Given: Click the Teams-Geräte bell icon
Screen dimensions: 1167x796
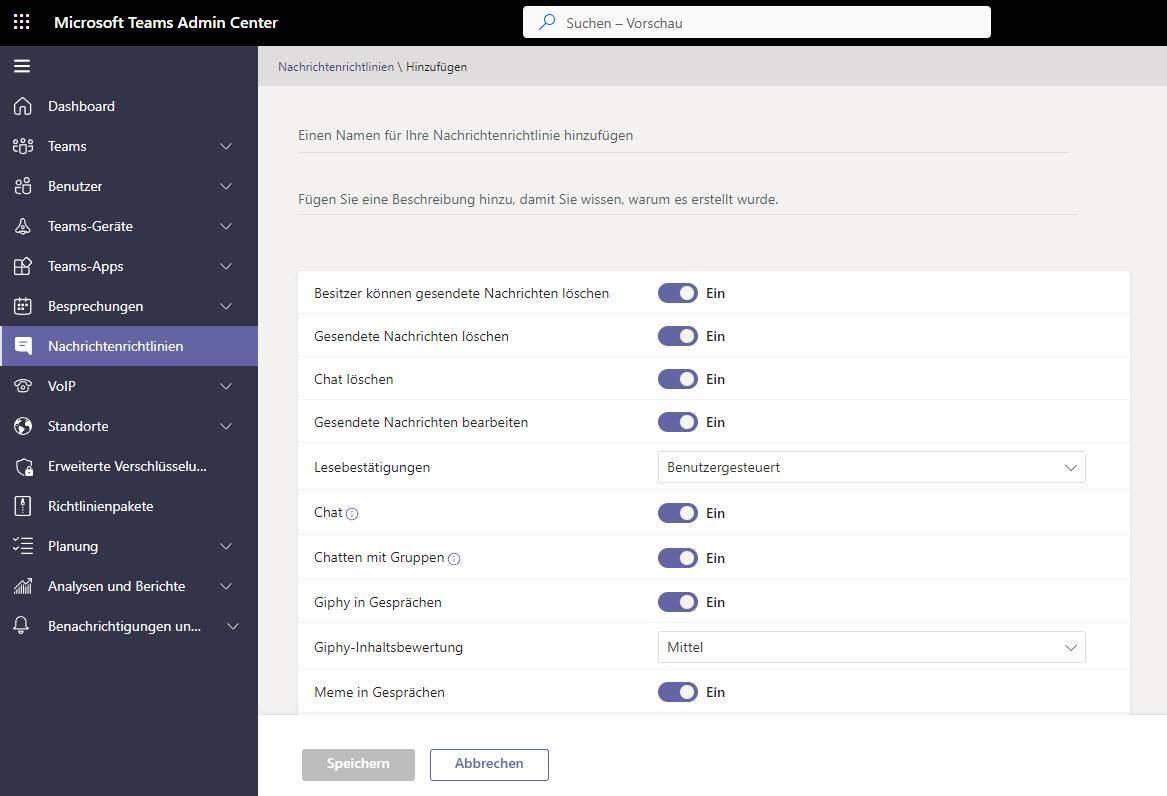Looking at the screenshot, I should tap(23, 226).
